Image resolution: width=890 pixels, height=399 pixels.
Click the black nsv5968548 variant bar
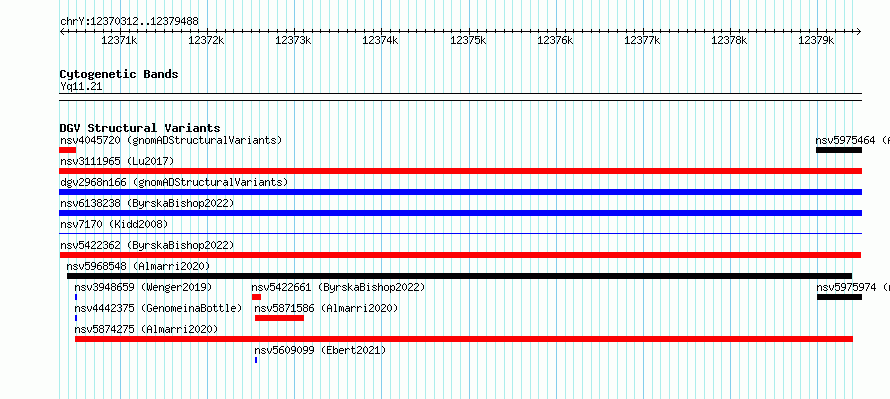pyautogui.click(x=460, y=276)
